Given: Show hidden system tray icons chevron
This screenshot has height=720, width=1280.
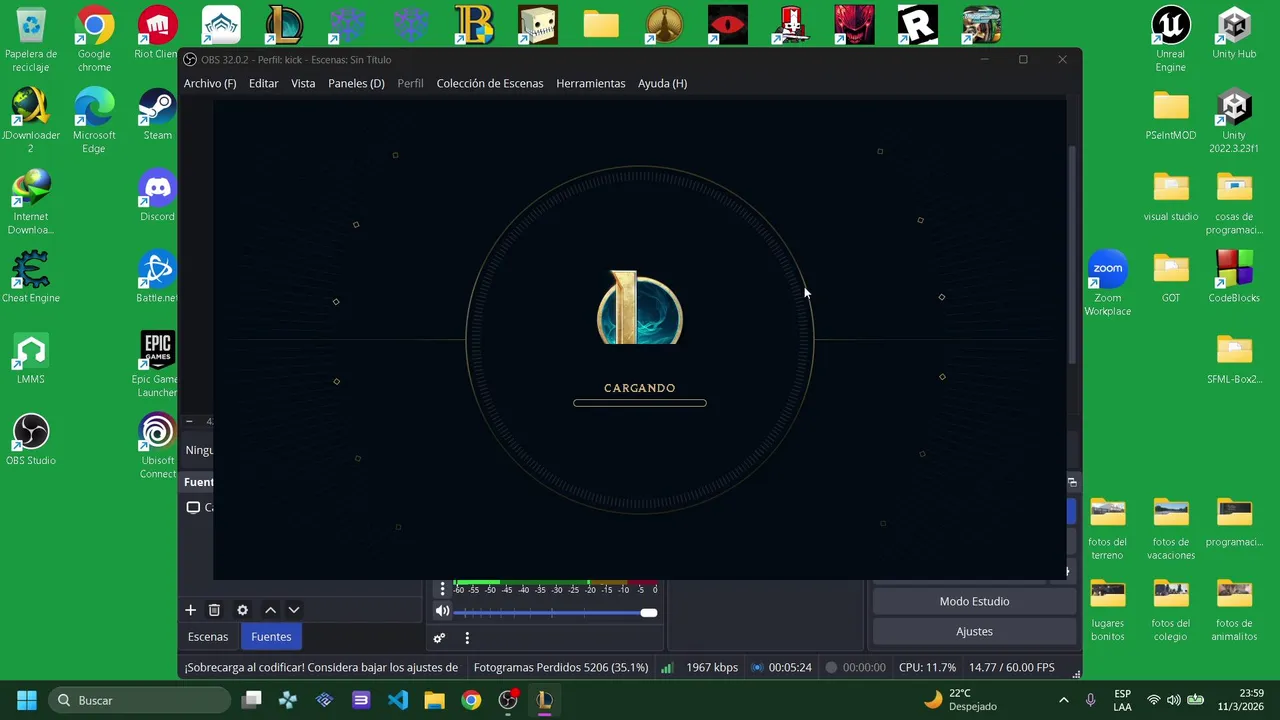Looking at the screenshot, I should click(x=1063, y=700).
